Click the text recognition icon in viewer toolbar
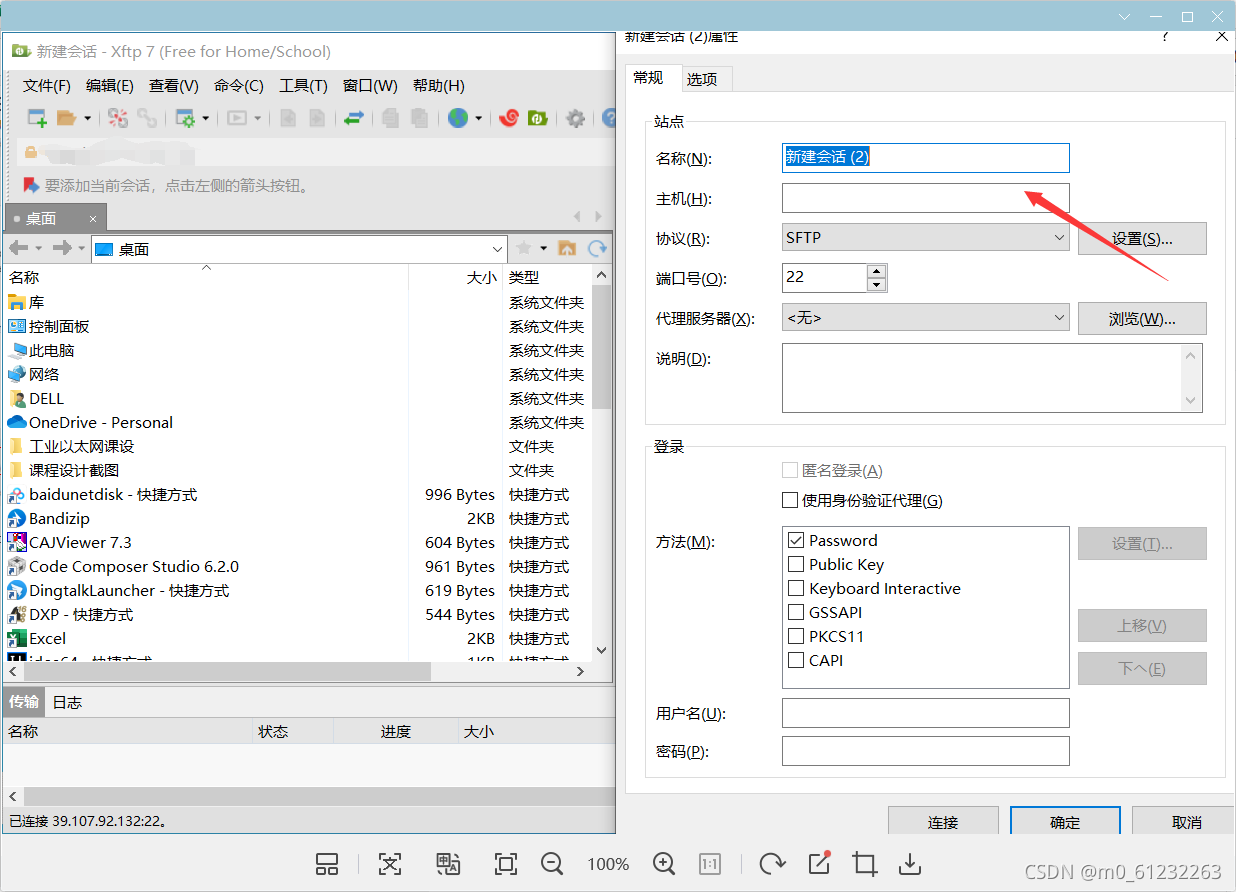Image resolution: width=1236 pixels, height=892 pixels. [389, 864]
